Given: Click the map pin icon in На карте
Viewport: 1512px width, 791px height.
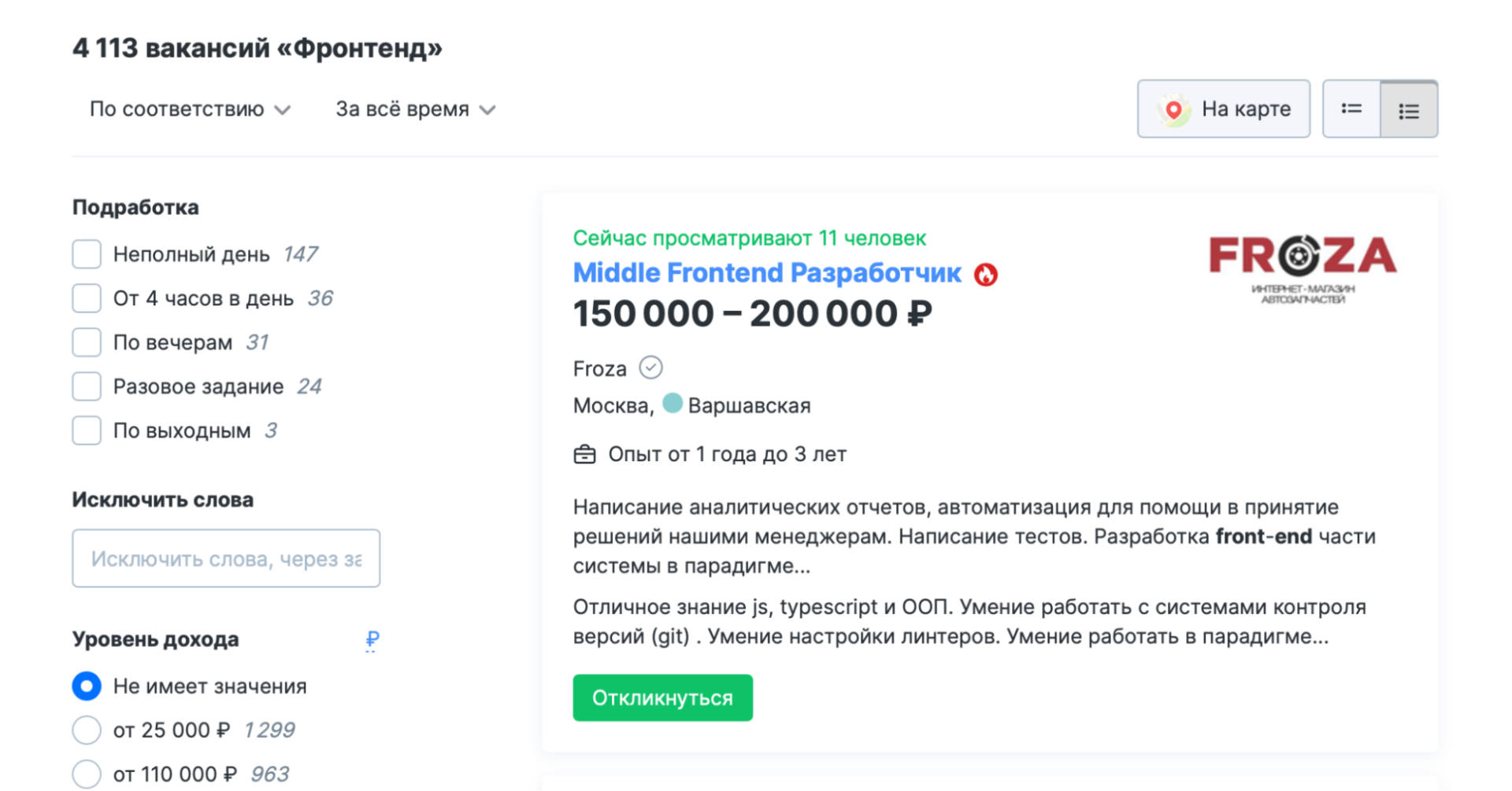Looking at the screenshot, I should point(1173,109).
